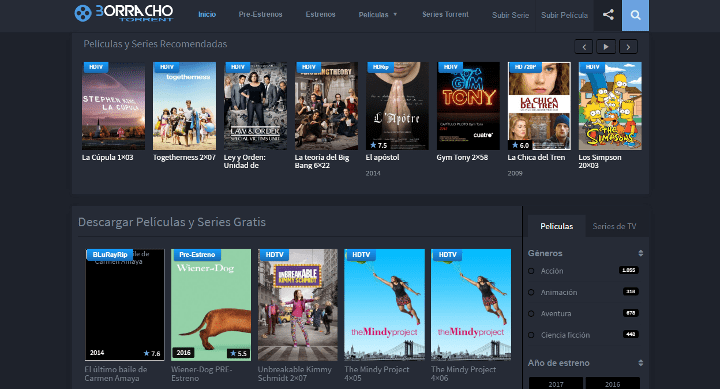Switch to the Películas sidebar tab
This screenshot has width=720, height=389.
pos(557,226)
